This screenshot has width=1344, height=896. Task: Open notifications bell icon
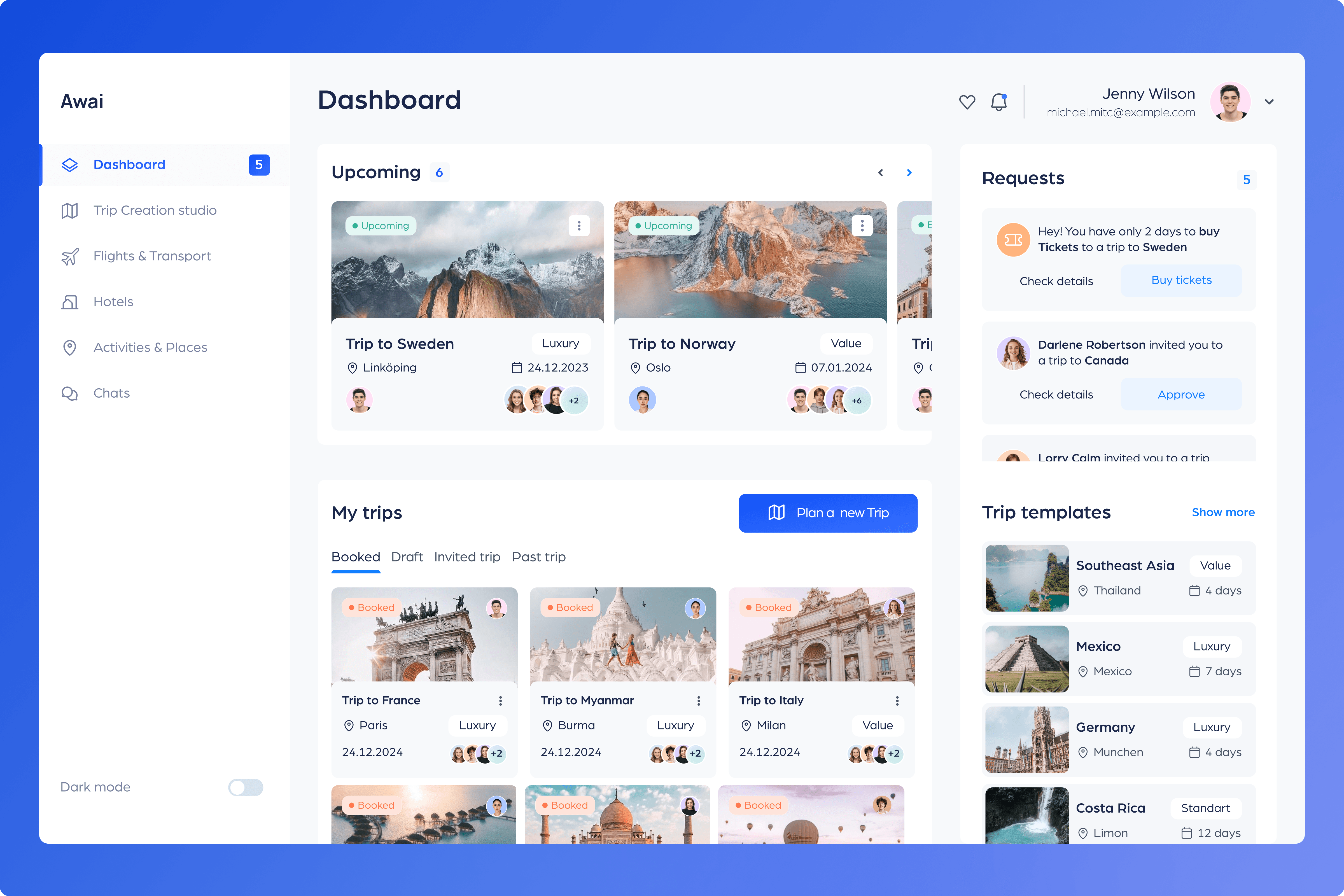(998, 102)
